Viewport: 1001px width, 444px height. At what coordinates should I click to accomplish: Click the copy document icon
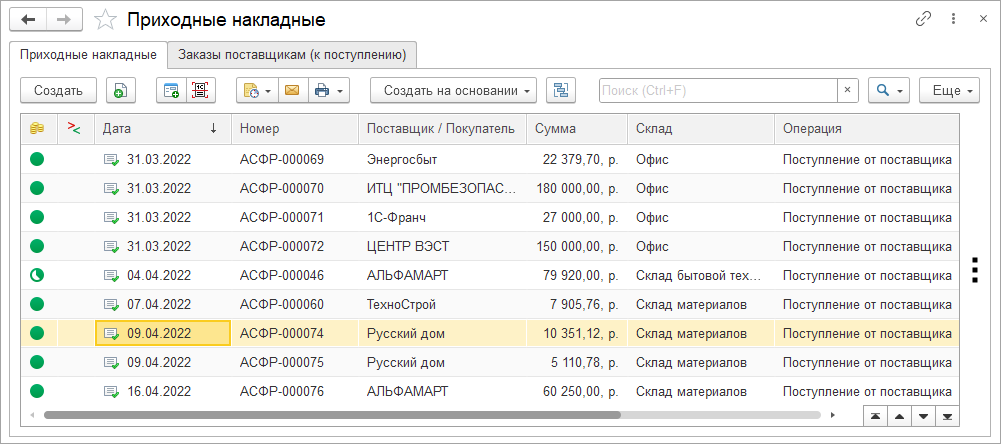119,90
